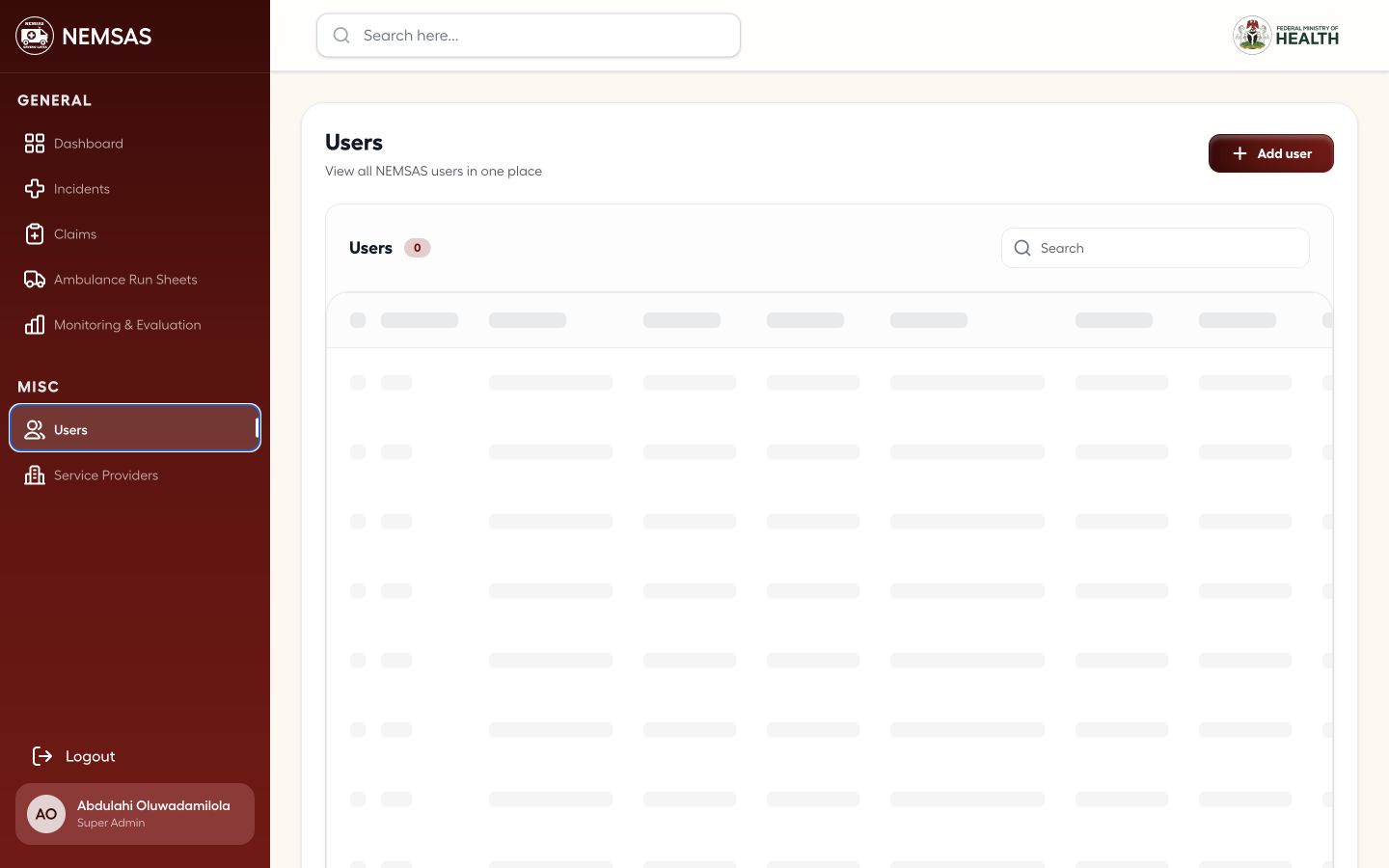This screenshot has width=1389, height=868.
Task: Click the Add user button
Action: pyautogui.click(x=1270, y=153)
